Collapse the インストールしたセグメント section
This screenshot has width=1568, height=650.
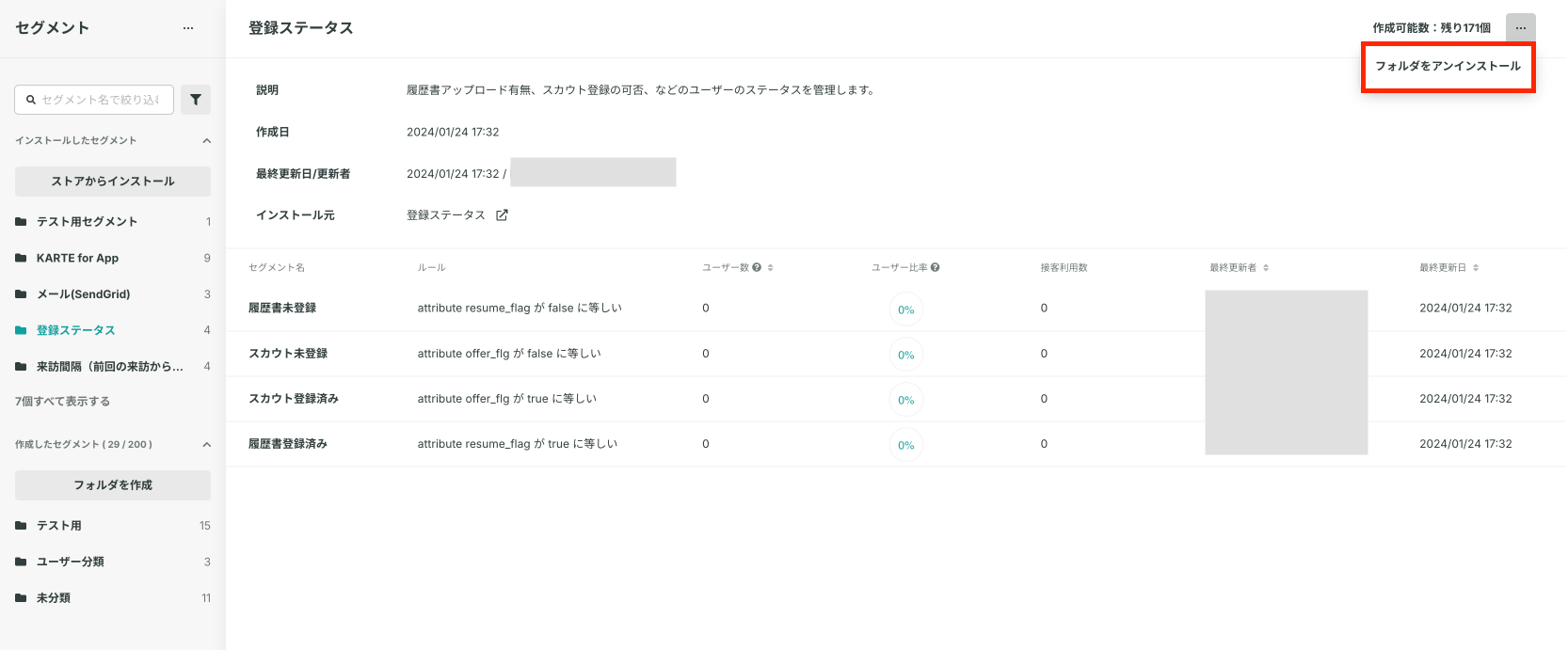click(206, 141)
